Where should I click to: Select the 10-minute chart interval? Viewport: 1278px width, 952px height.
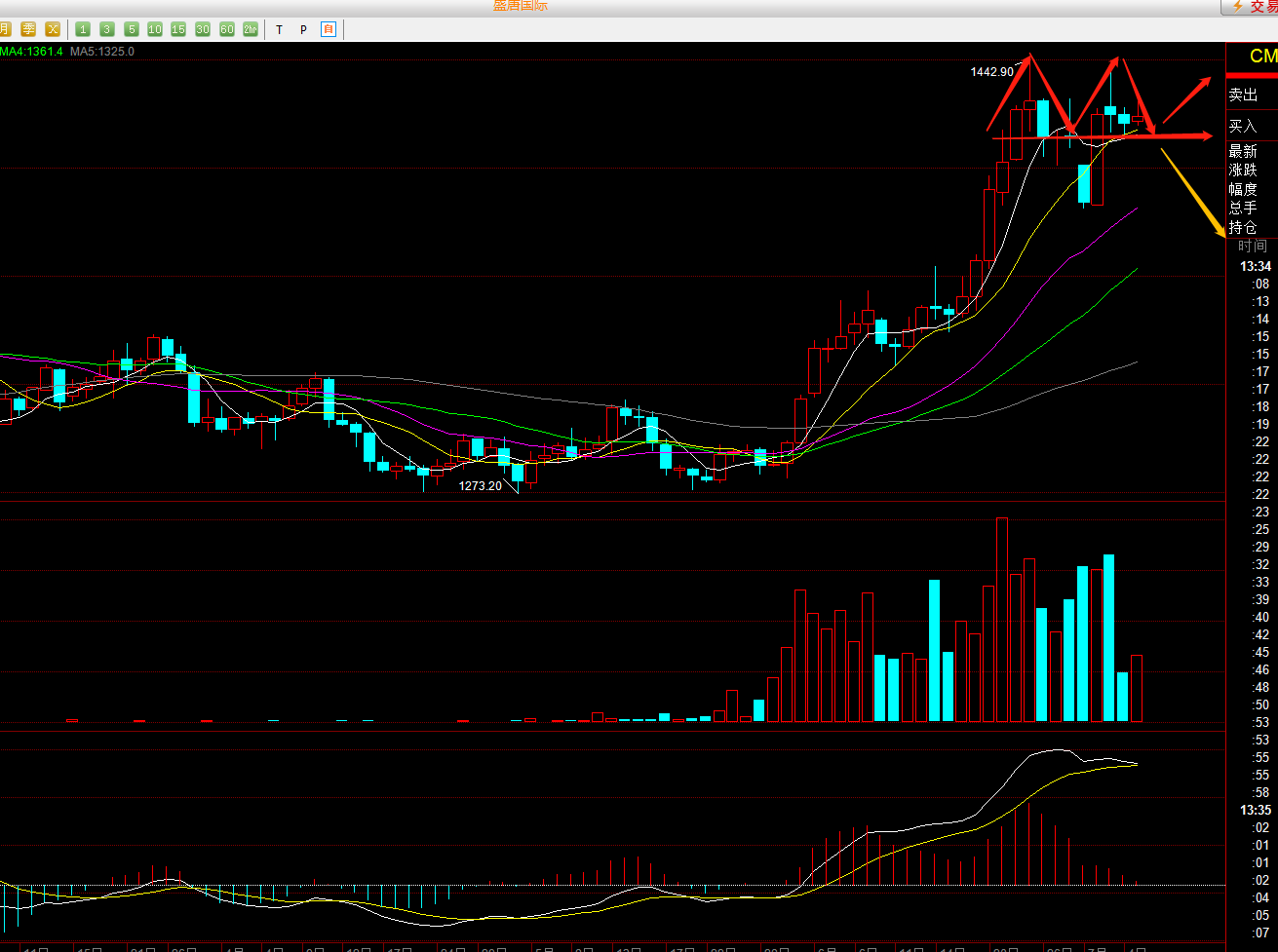pyautogui.click(x=154, y=29)
